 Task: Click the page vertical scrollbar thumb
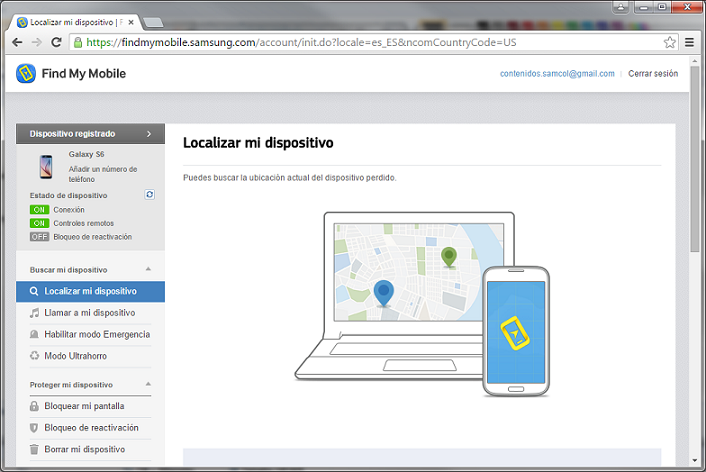(695, 159)
